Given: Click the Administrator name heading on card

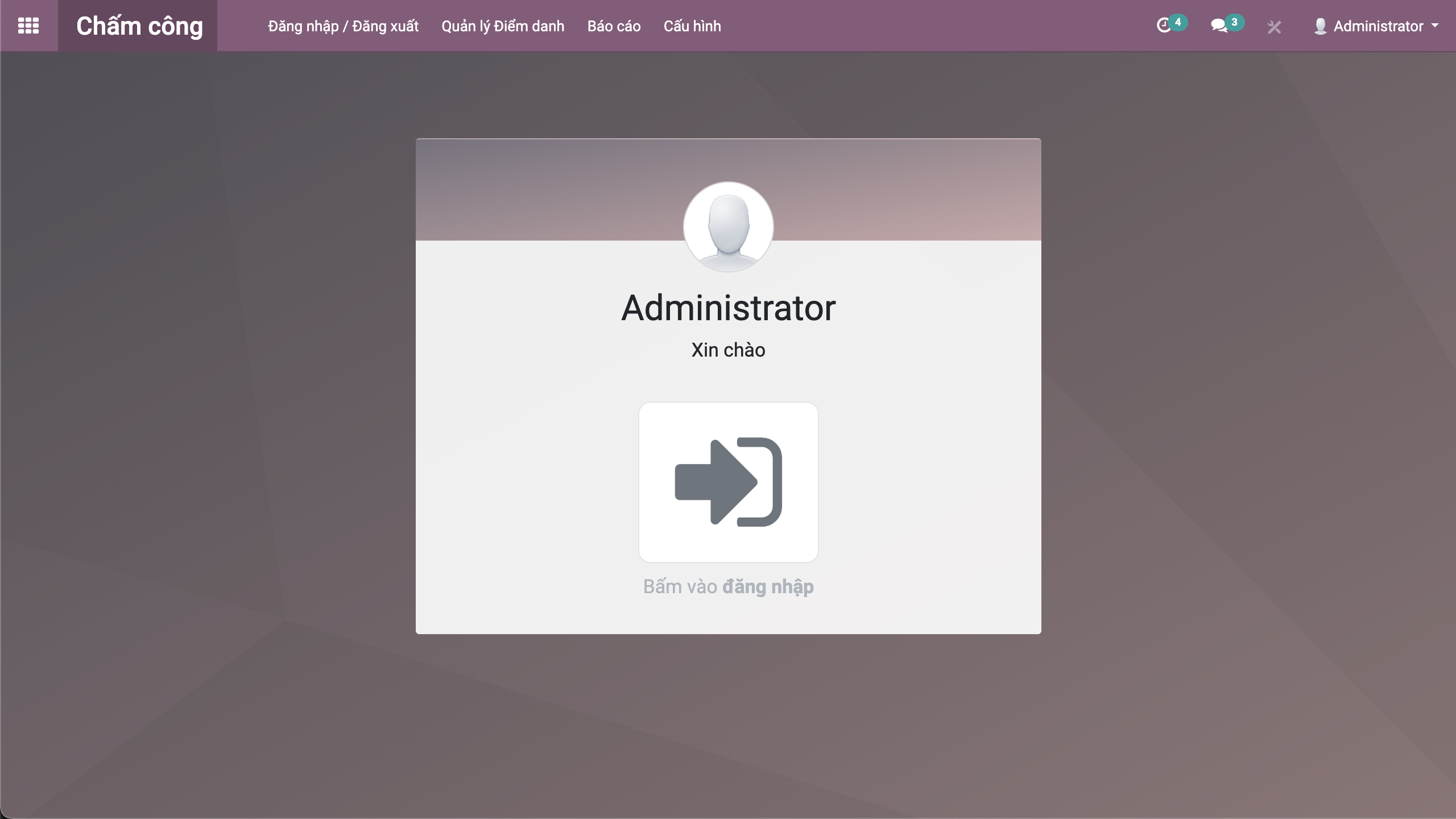Looking at the screenshot, I should (x=728, y=308).
